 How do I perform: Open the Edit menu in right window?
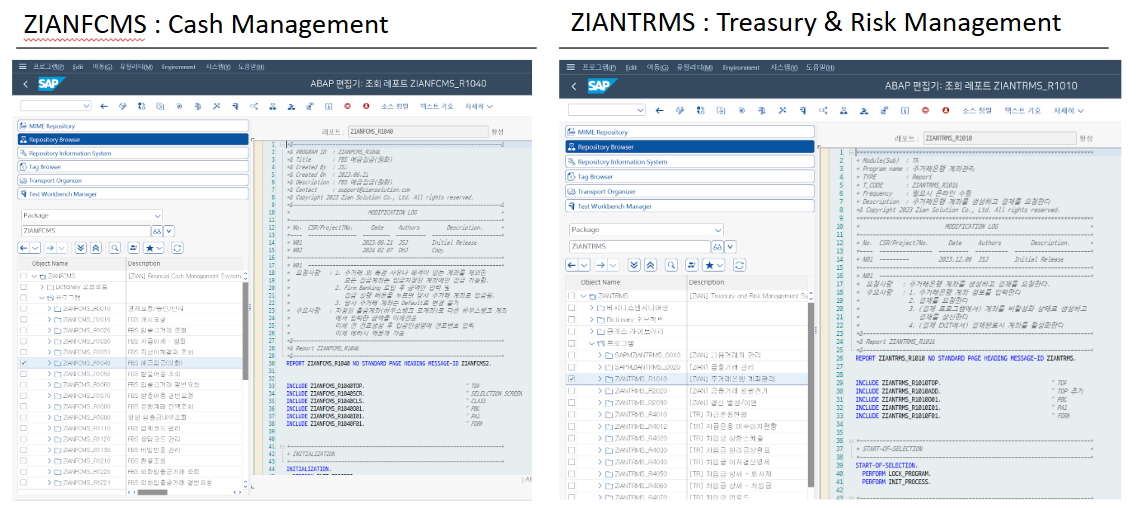(631, 67)
